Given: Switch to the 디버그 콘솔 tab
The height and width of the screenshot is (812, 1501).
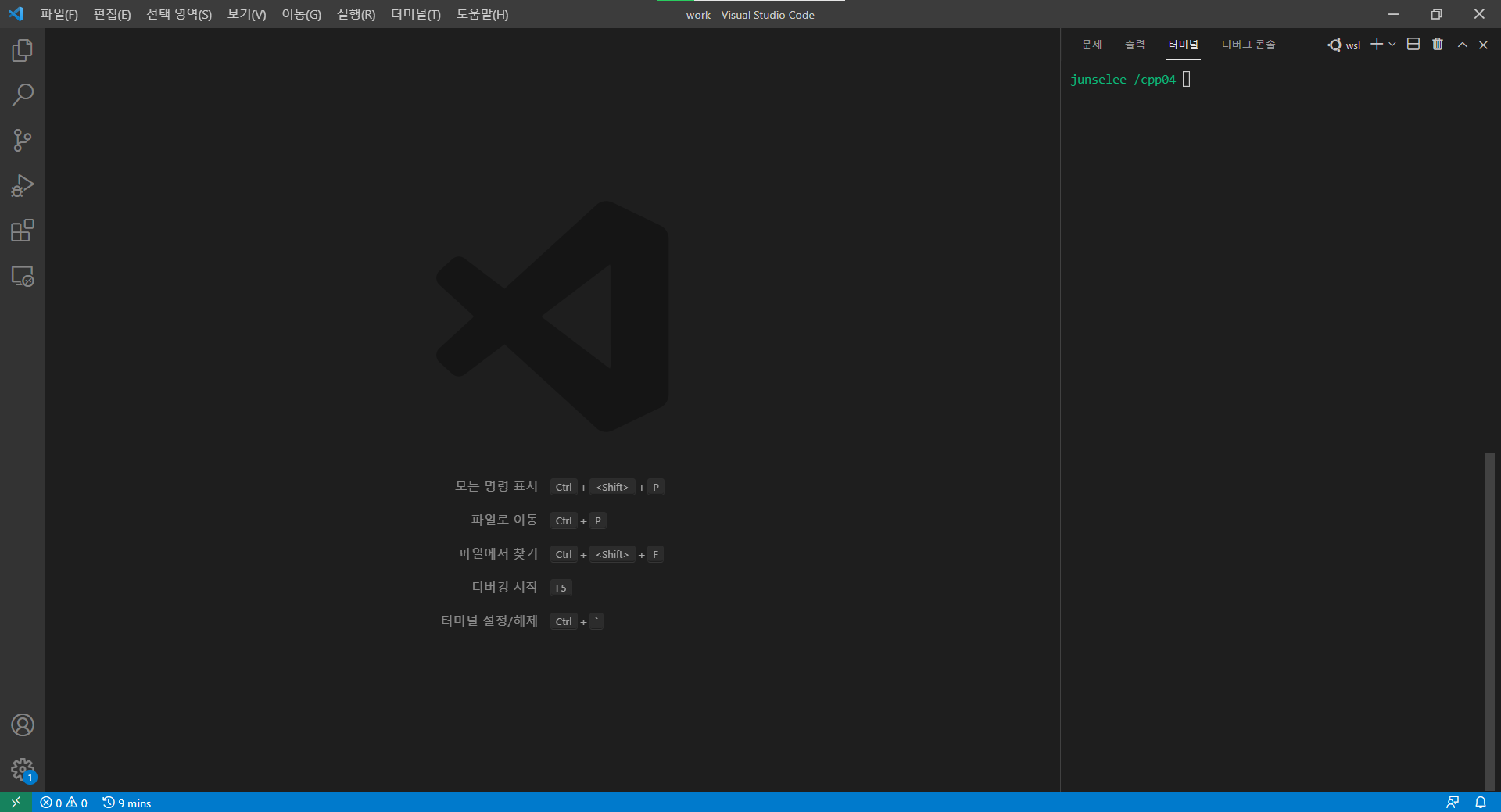Looking at the screenshot, I should pos(1248,45).
